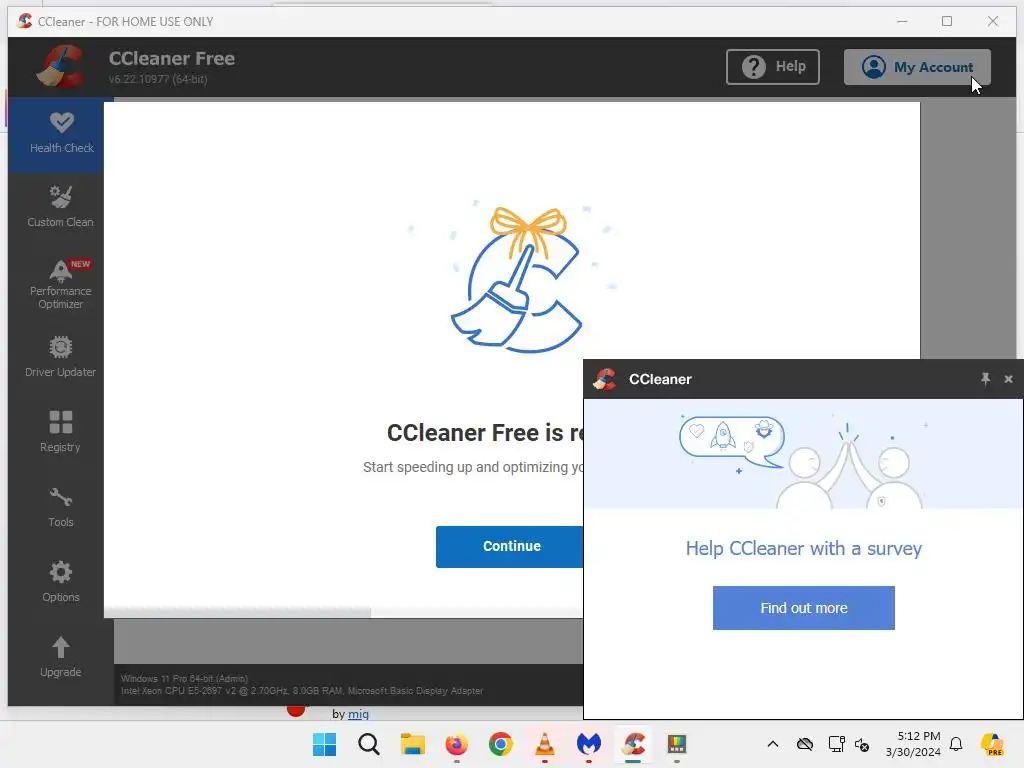Viewport: 1024px width, 768px height.
Task: Click the blue Continue button
Action: tap(510, 546)
